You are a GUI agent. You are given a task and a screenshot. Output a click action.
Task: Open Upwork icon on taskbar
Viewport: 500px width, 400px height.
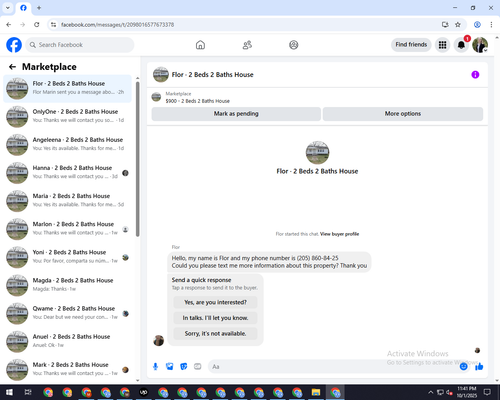tap(144, 392)
